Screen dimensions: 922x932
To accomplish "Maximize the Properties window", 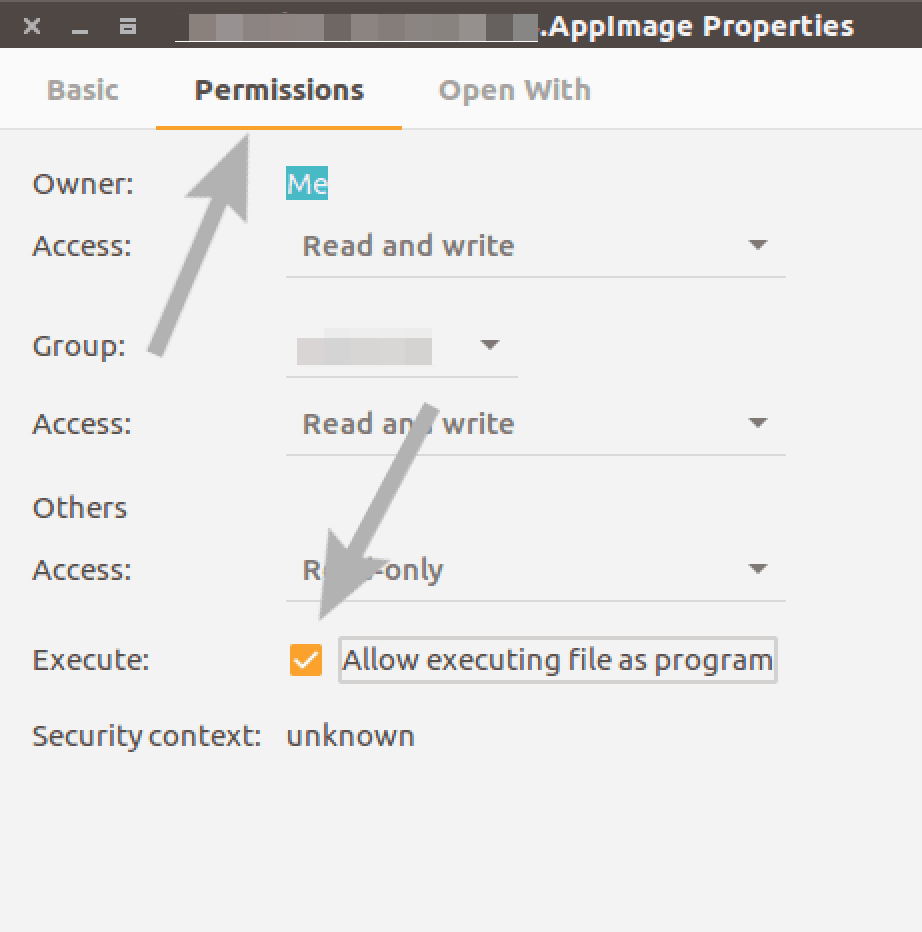I will pyautogui.click(x=128, y=26).
